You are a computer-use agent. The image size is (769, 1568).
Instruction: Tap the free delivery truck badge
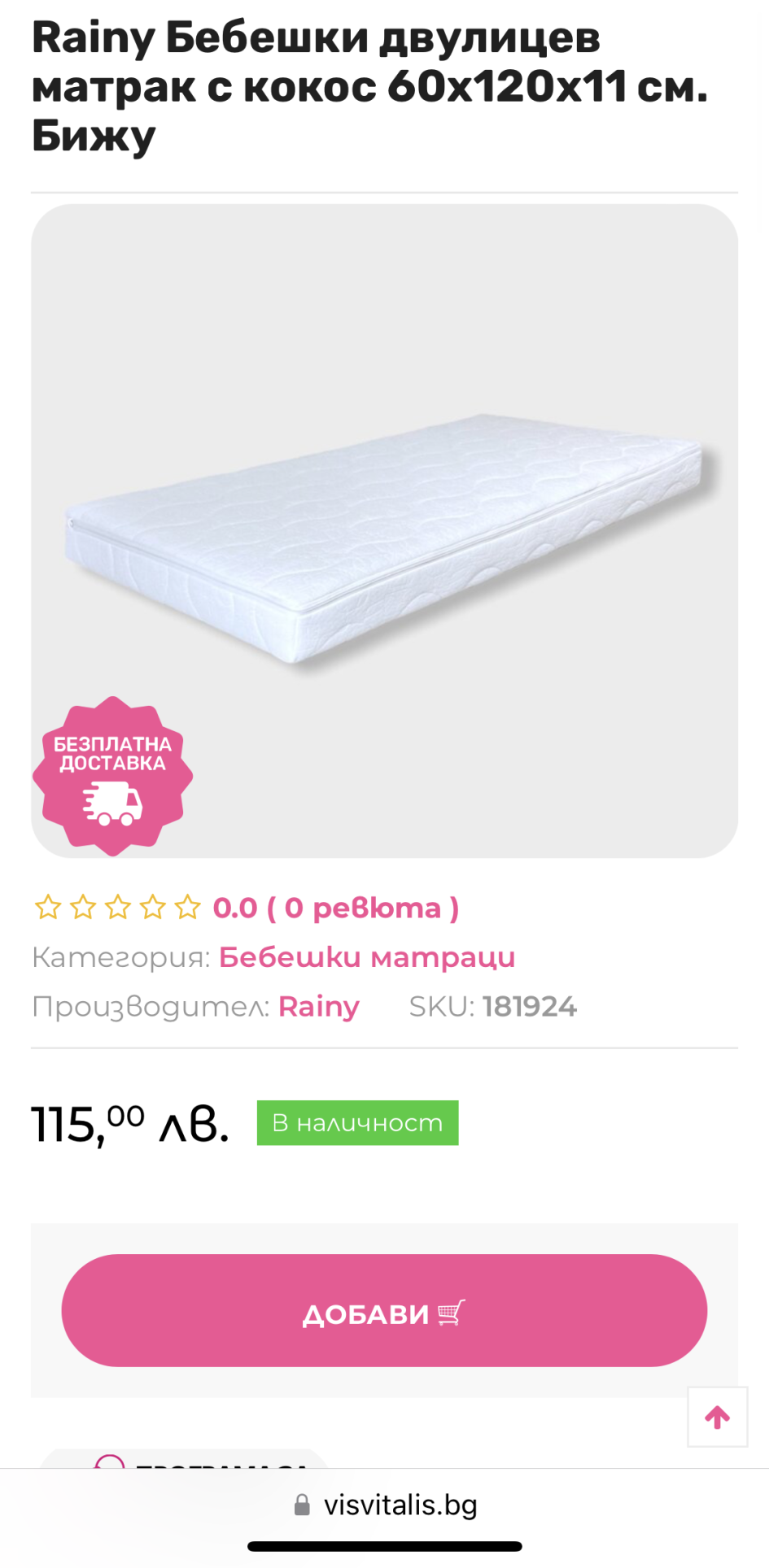coord(112,776)
